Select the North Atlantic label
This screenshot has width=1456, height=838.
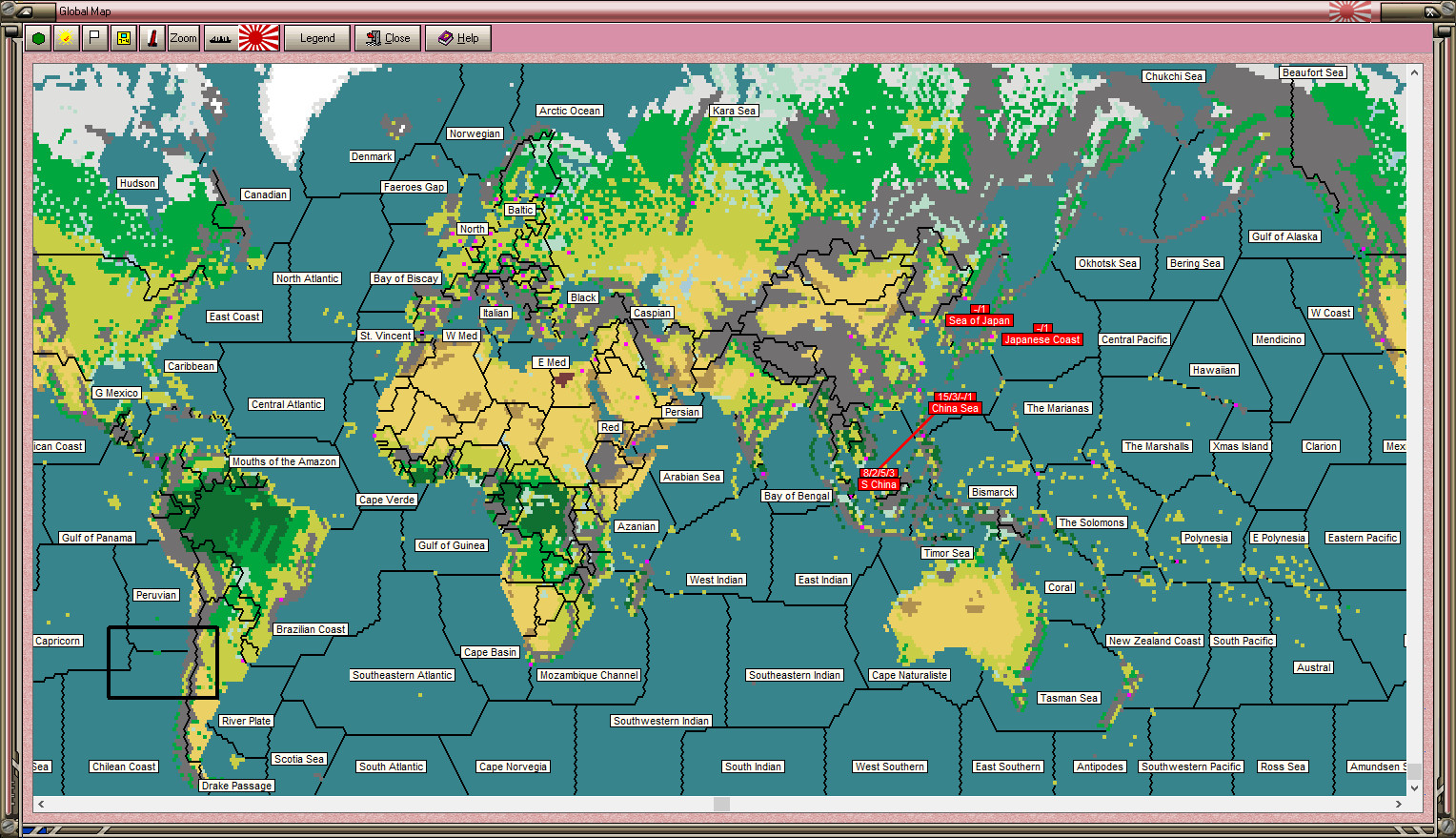tap(307, 278)
